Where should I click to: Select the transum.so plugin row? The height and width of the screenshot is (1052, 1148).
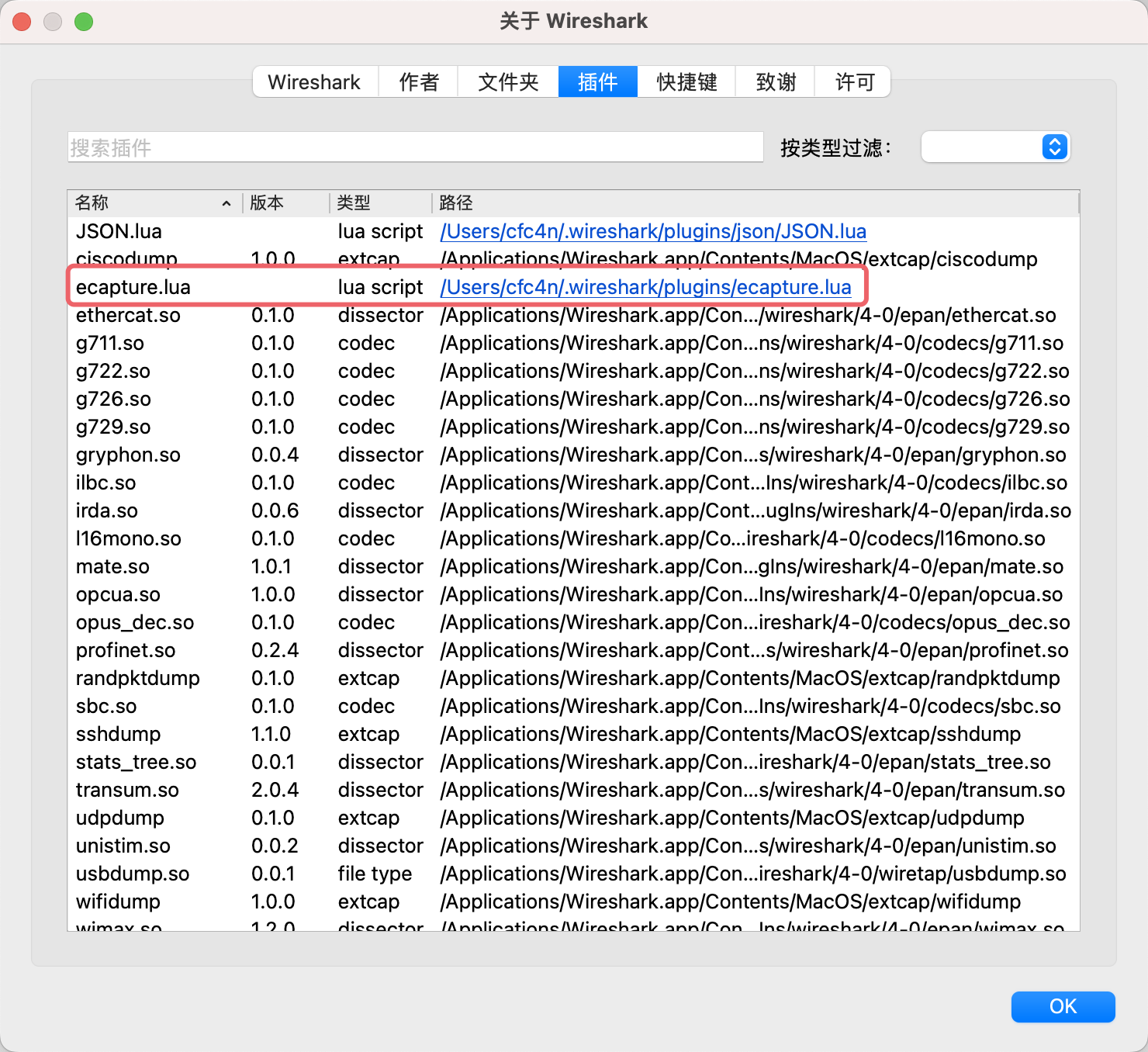click(x=573, y=790)
